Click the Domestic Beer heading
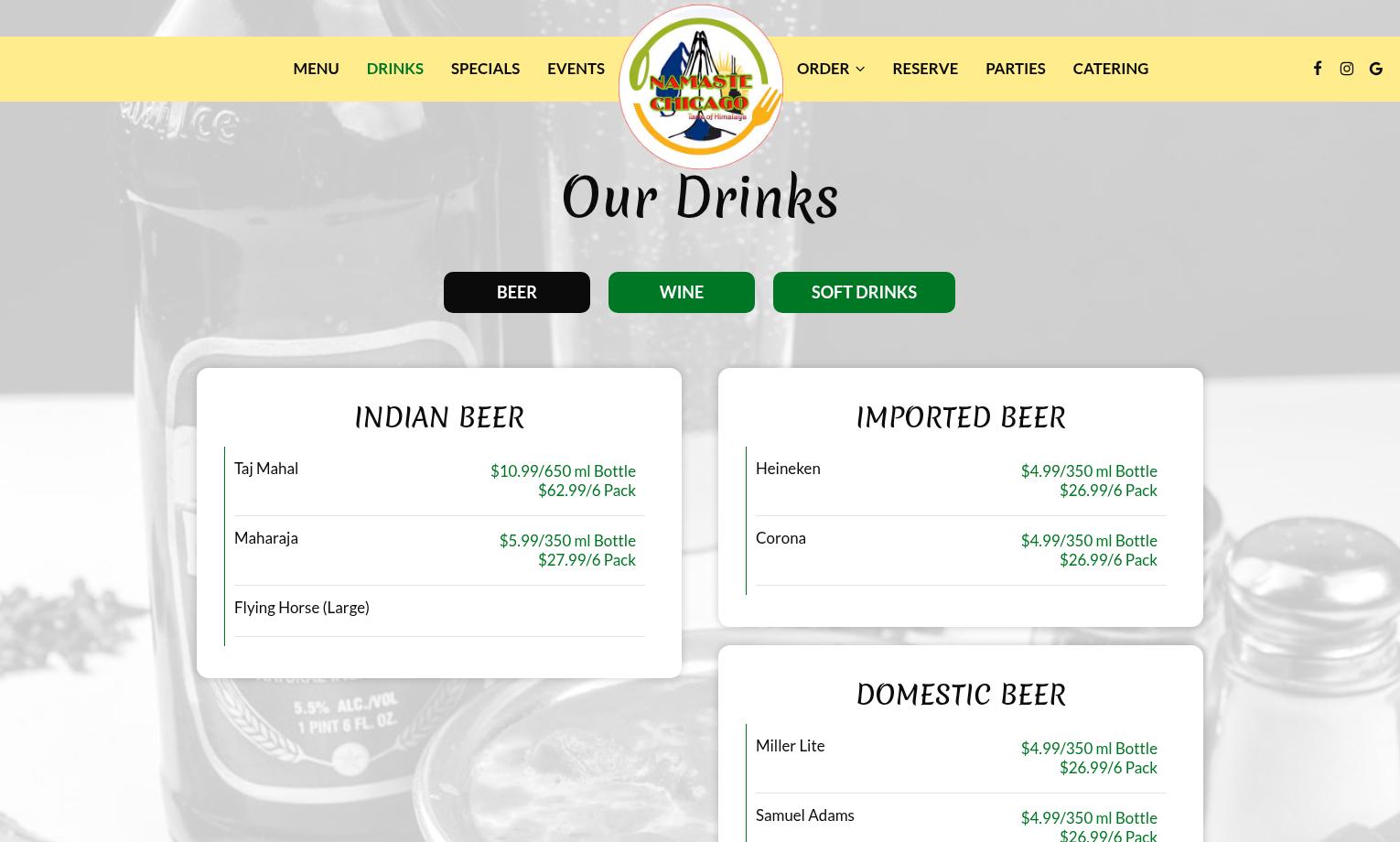The height and width of the screenshot is (842, 1400). coord(961,695)
